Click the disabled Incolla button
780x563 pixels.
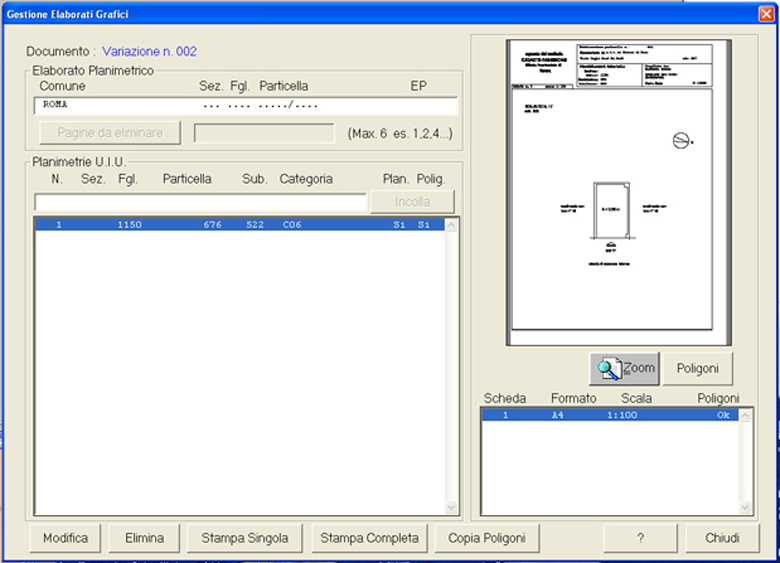[x=412, y=202]
